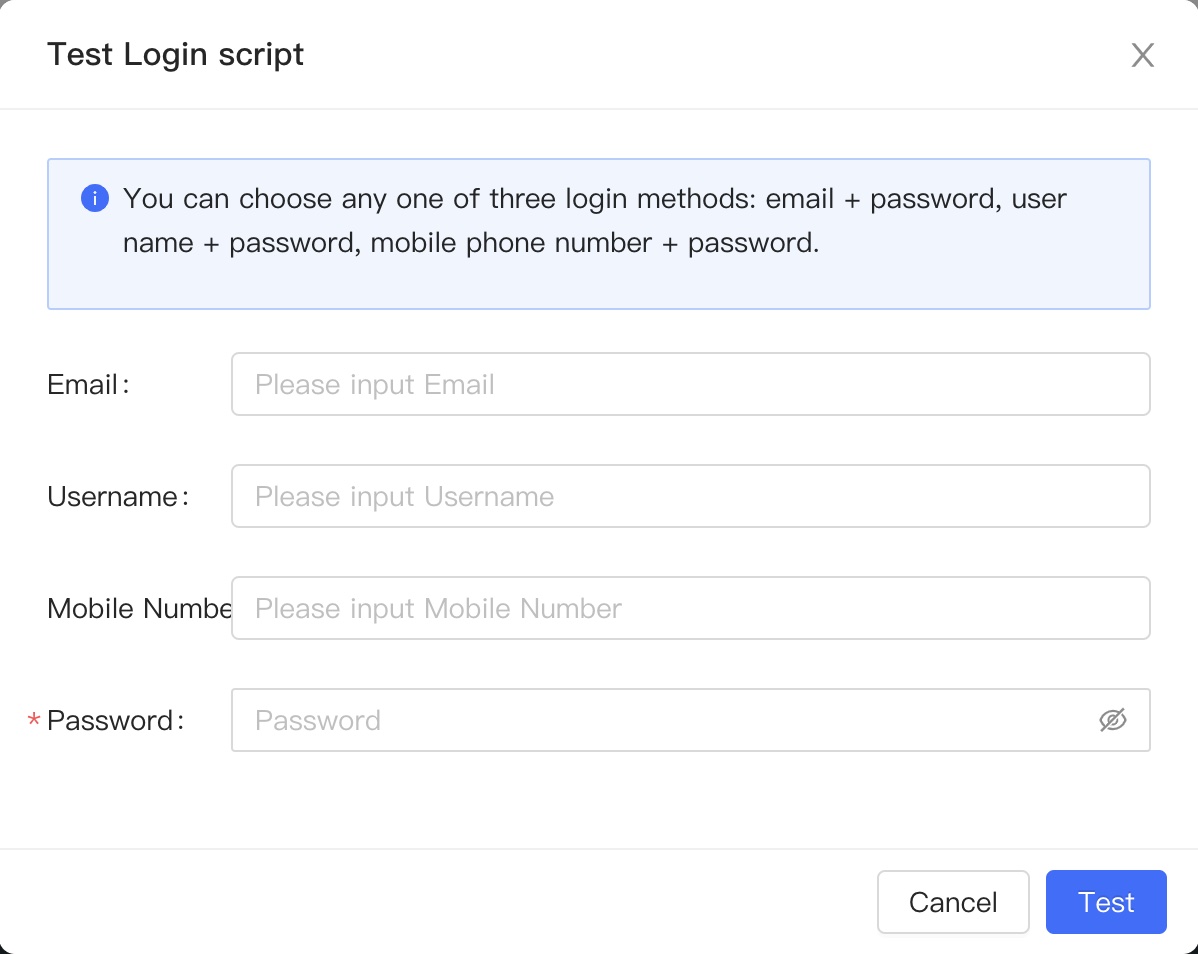Click the blank header area beside the title
The image size is (1198, 954).
700,54
